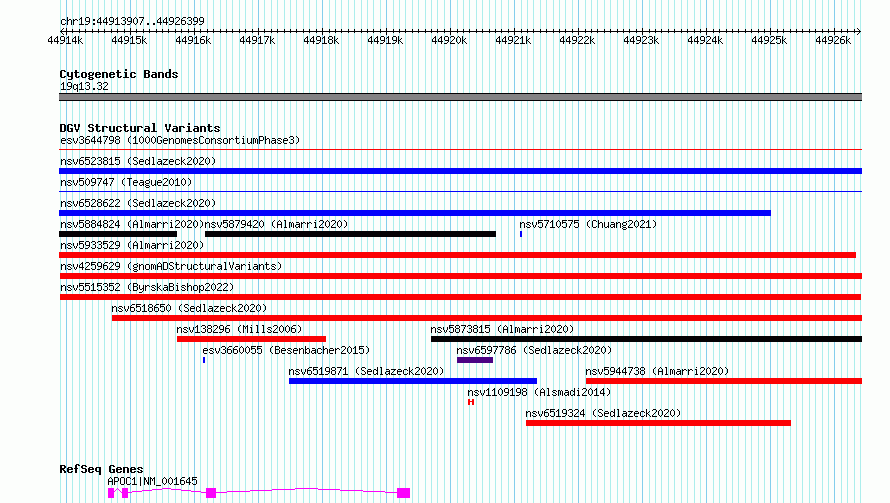Image resolution: width=890 pixels, height=503 pixels.
Task: Click the nsv138296 Mills2006 red bar
Action: coord(251,339)
